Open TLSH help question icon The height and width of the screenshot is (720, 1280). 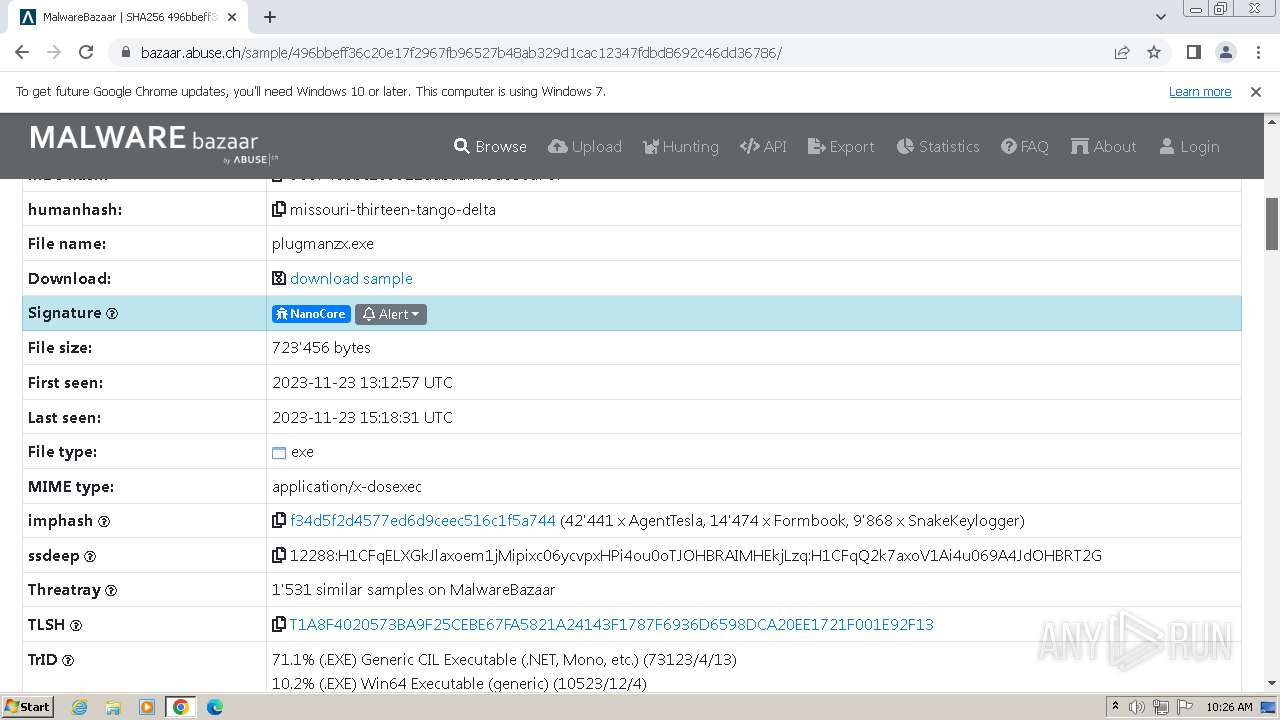[76, 626]
